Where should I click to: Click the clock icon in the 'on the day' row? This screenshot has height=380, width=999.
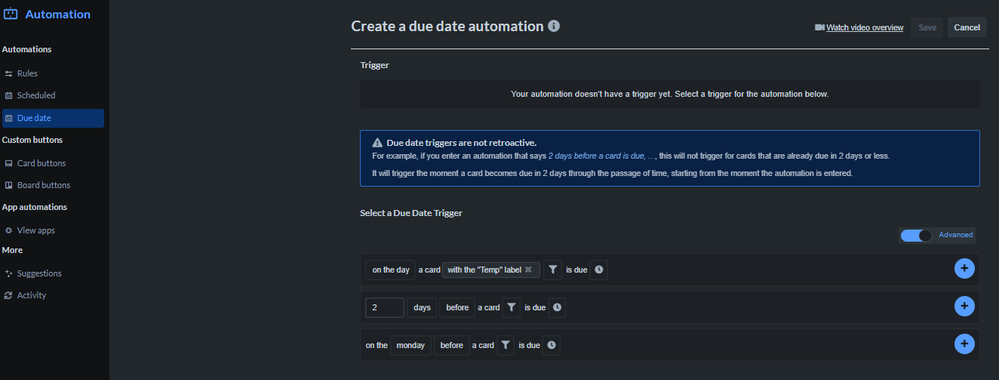(599, 270)
